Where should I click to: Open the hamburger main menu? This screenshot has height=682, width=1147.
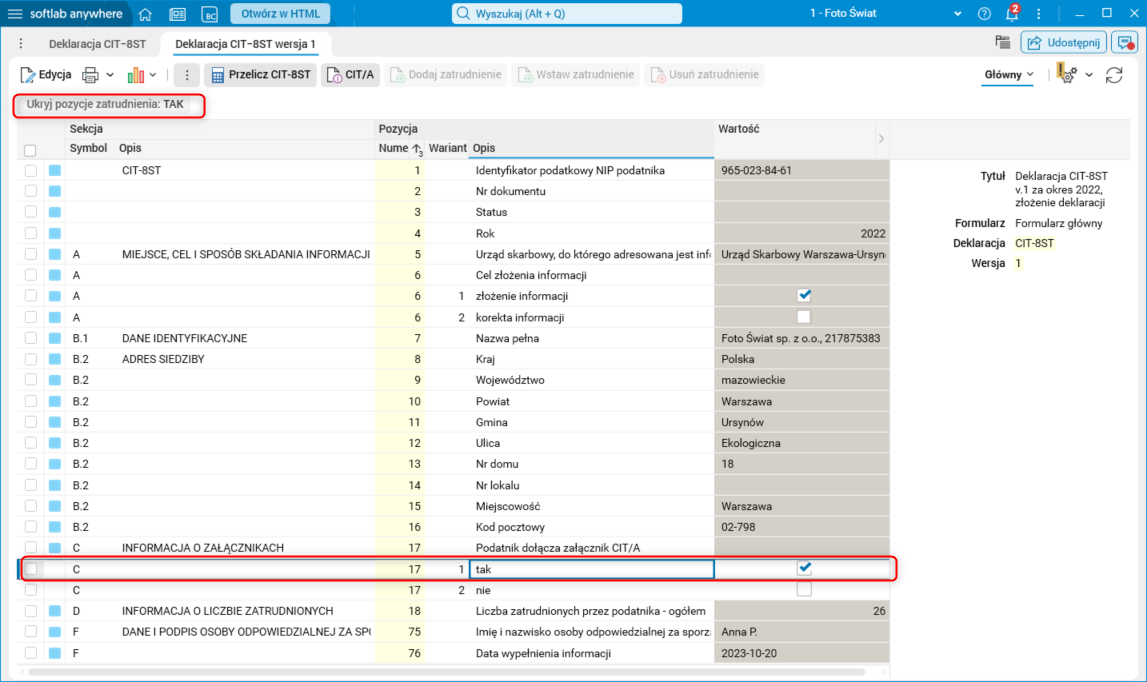pos(15,14)
